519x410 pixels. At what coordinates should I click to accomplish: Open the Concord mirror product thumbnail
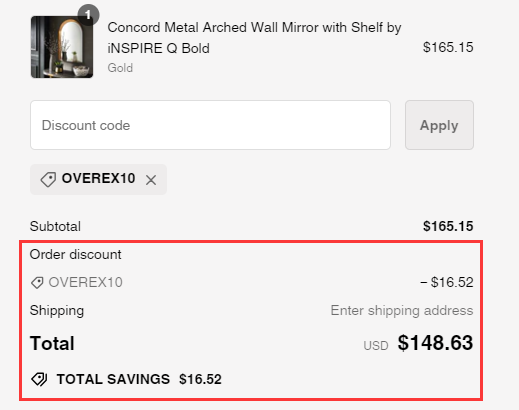[62, 47]
